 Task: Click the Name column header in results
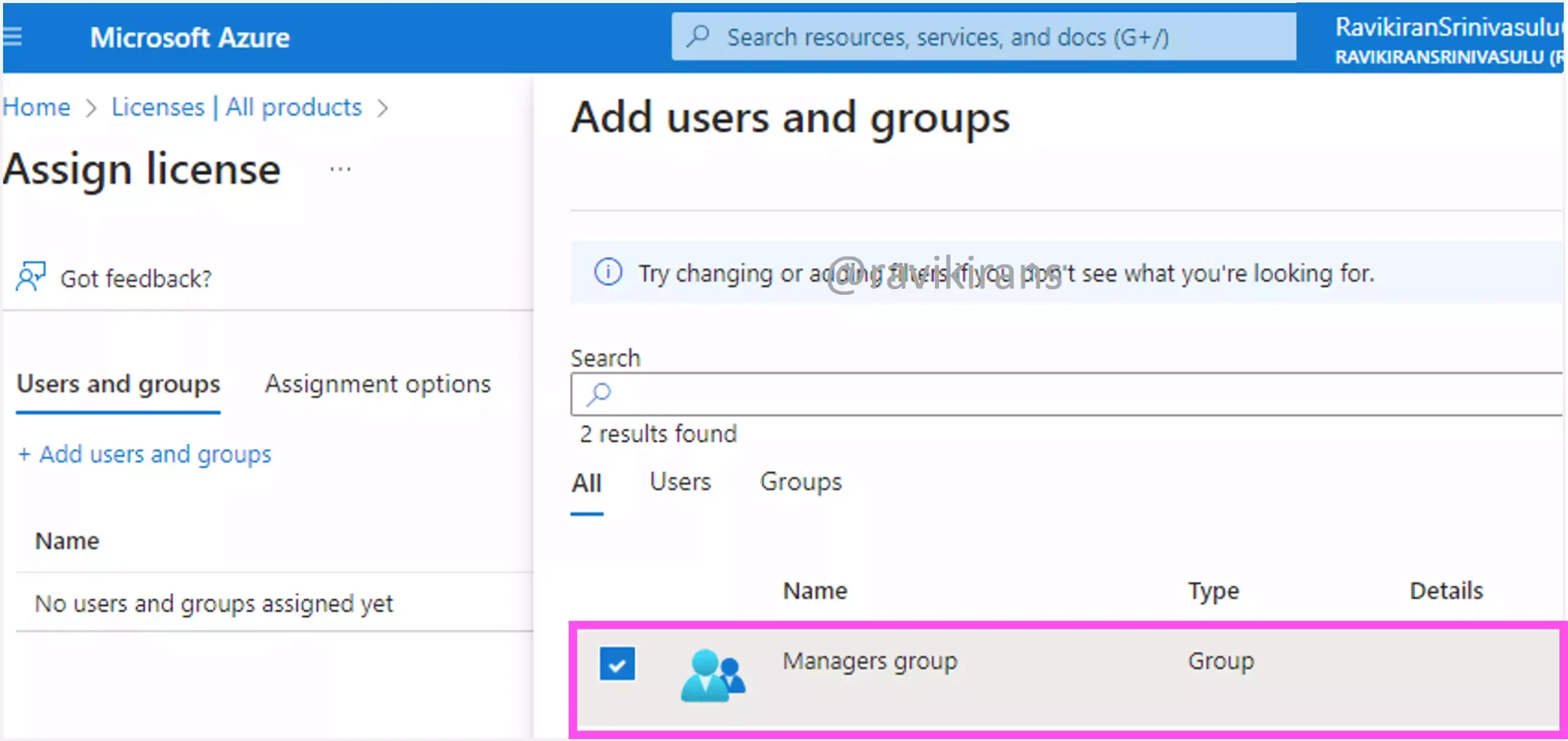coord(815,591)
